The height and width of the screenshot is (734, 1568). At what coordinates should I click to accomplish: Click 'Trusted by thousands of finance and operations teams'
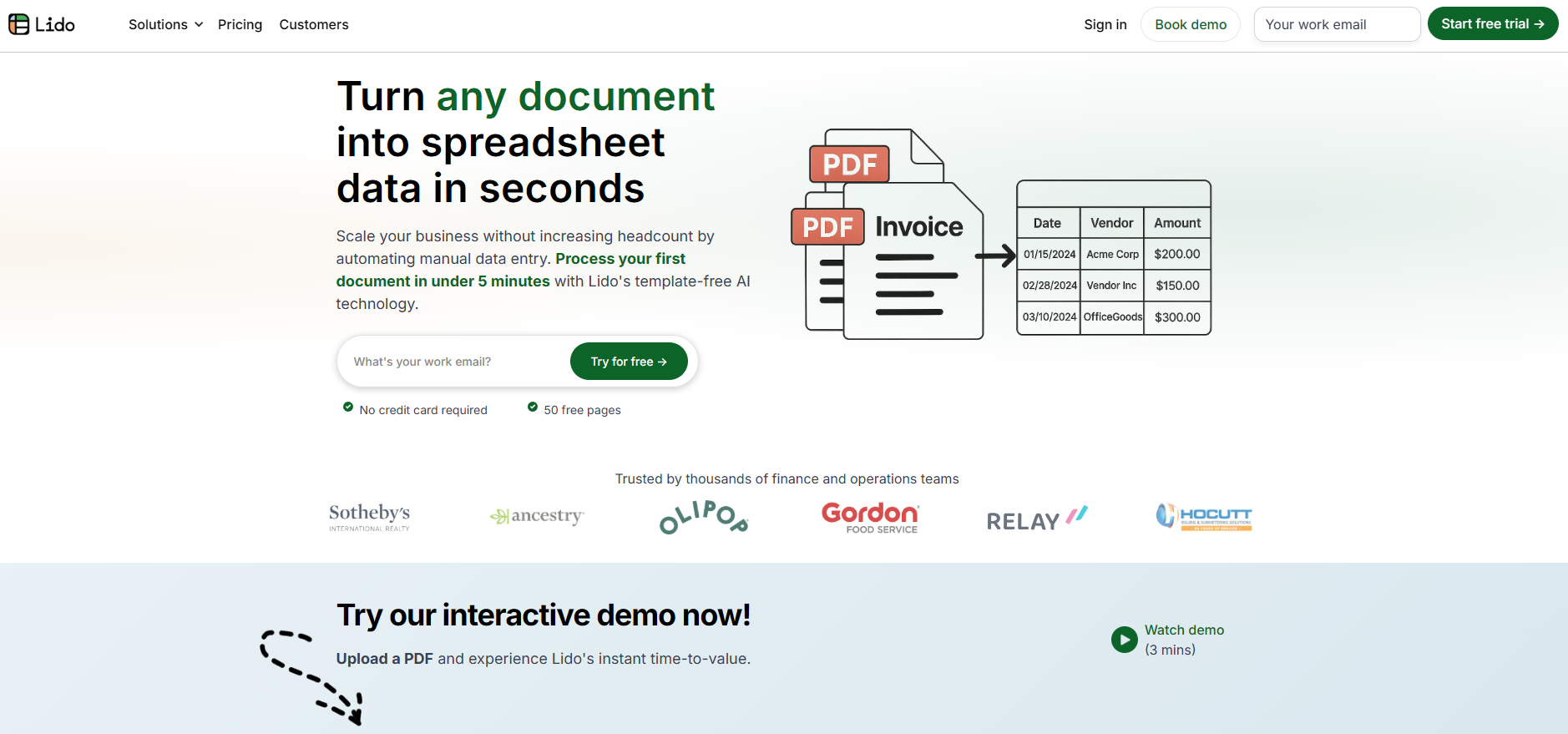pos(787,478)
